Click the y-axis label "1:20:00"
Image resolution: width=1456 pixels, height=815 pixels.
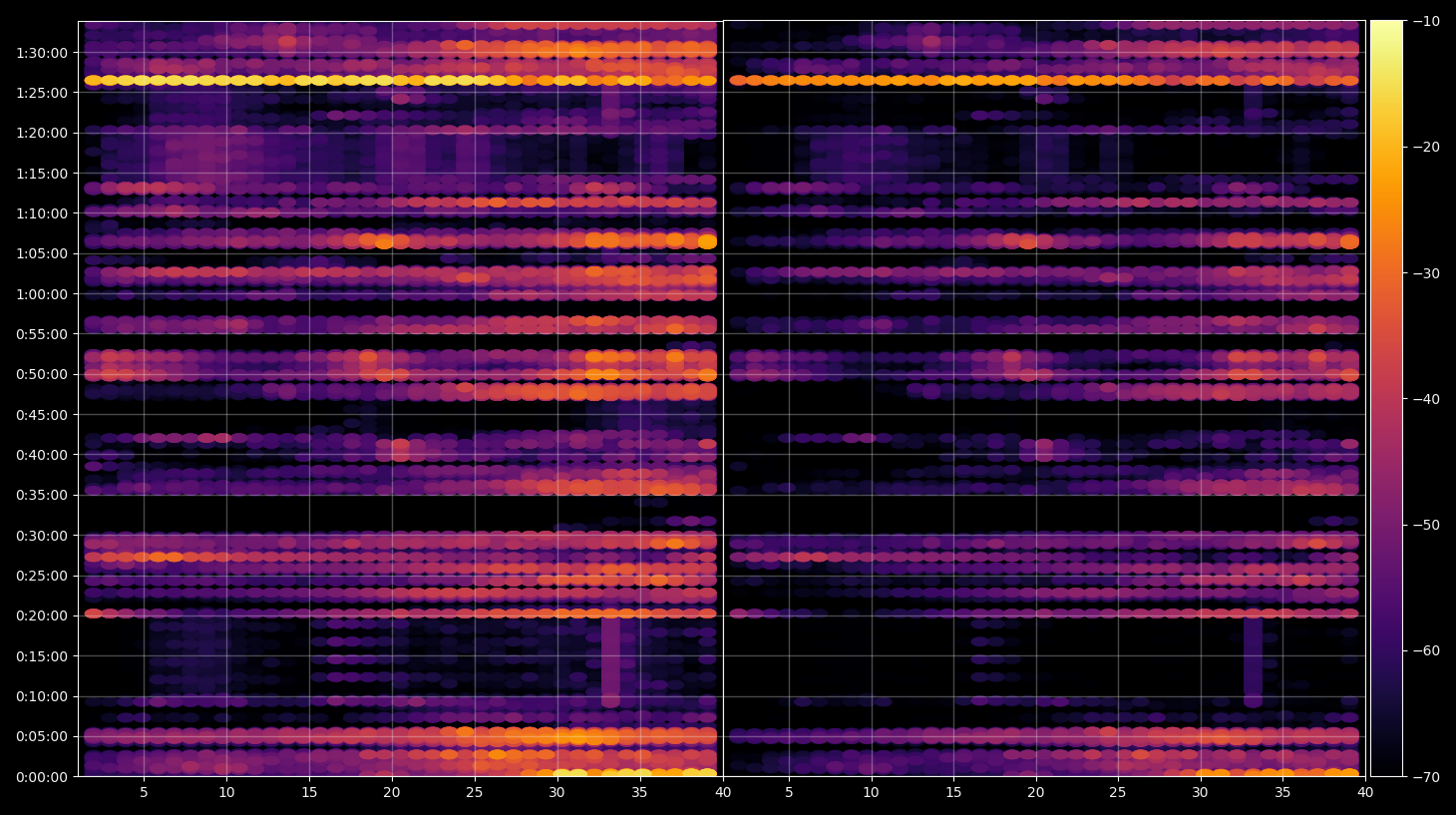pos(42,133)
